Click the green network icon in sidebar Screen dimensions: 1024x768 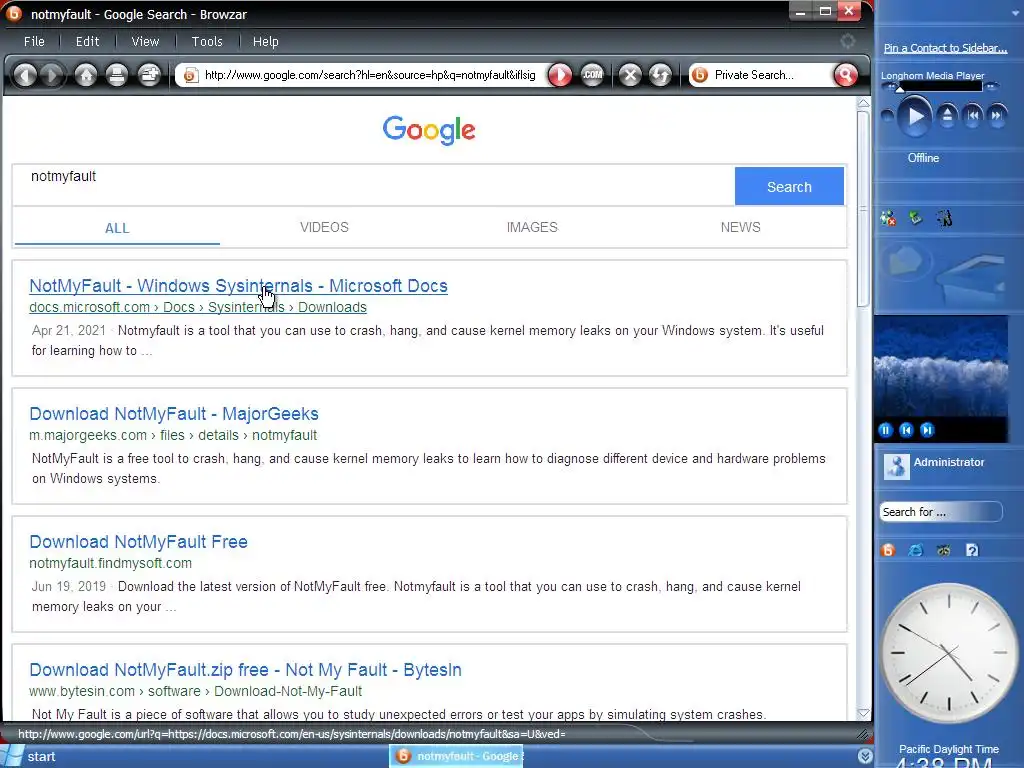[916, 218]
